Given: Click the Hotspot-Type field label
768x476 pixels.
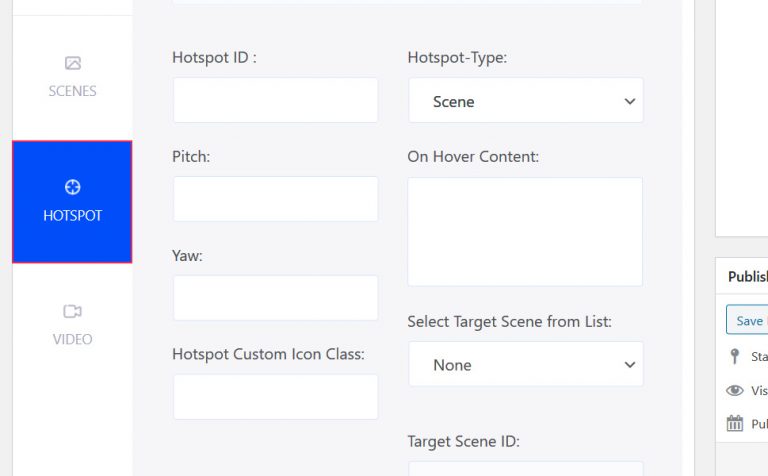Looking at the screenshot, I should [x=457, y=58].
